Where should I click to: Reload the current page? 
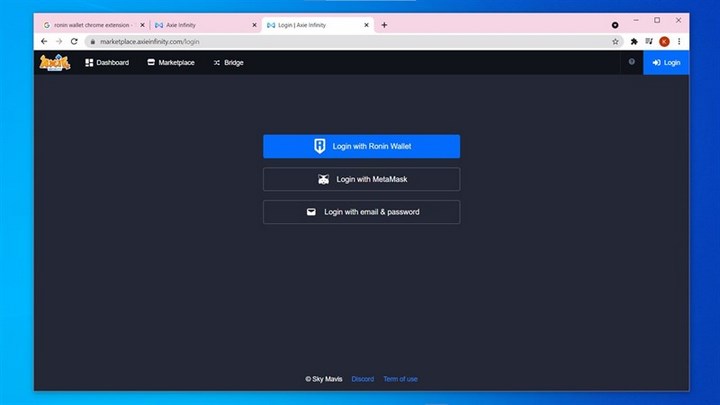[x=74, y=42]
